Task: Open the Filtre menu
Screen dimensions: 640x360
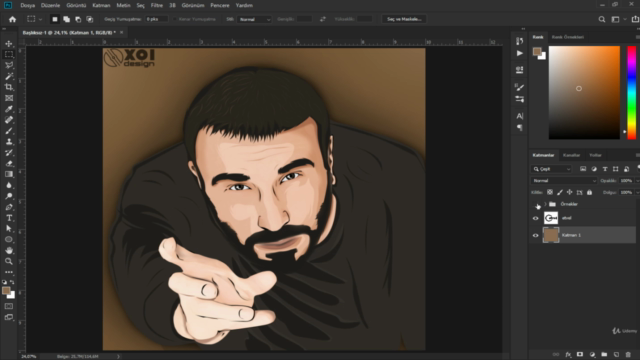Action: point(157,5)
